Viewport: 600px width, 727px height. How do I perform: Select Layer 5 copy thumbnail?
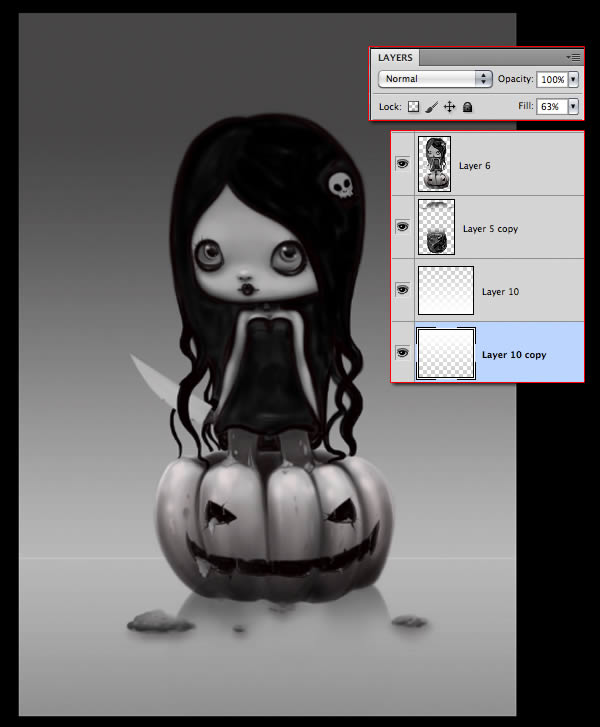(x=436, y=227)
